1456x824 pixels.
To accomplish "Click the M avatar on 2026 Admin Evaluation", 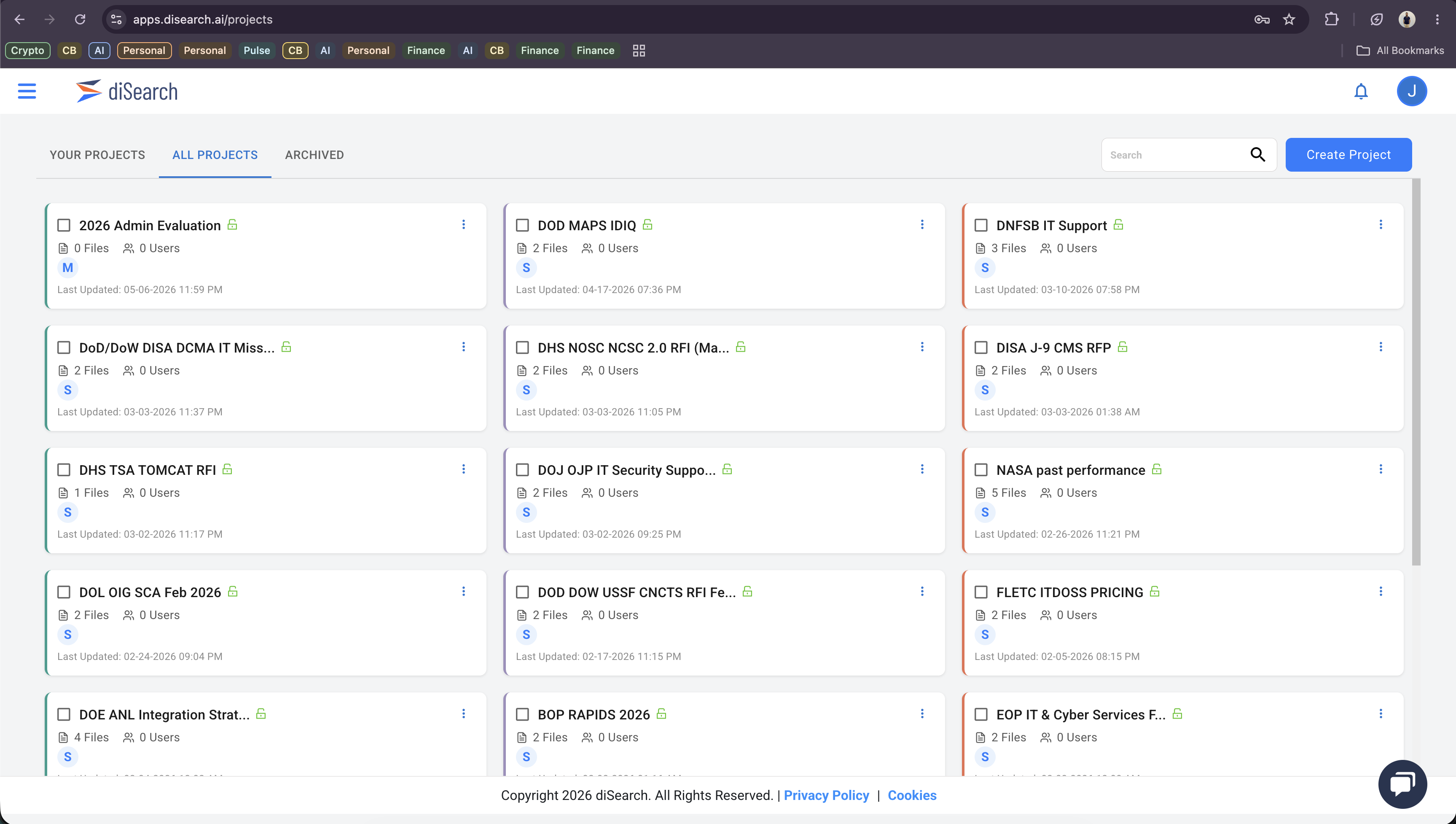I will click(67, 268).
